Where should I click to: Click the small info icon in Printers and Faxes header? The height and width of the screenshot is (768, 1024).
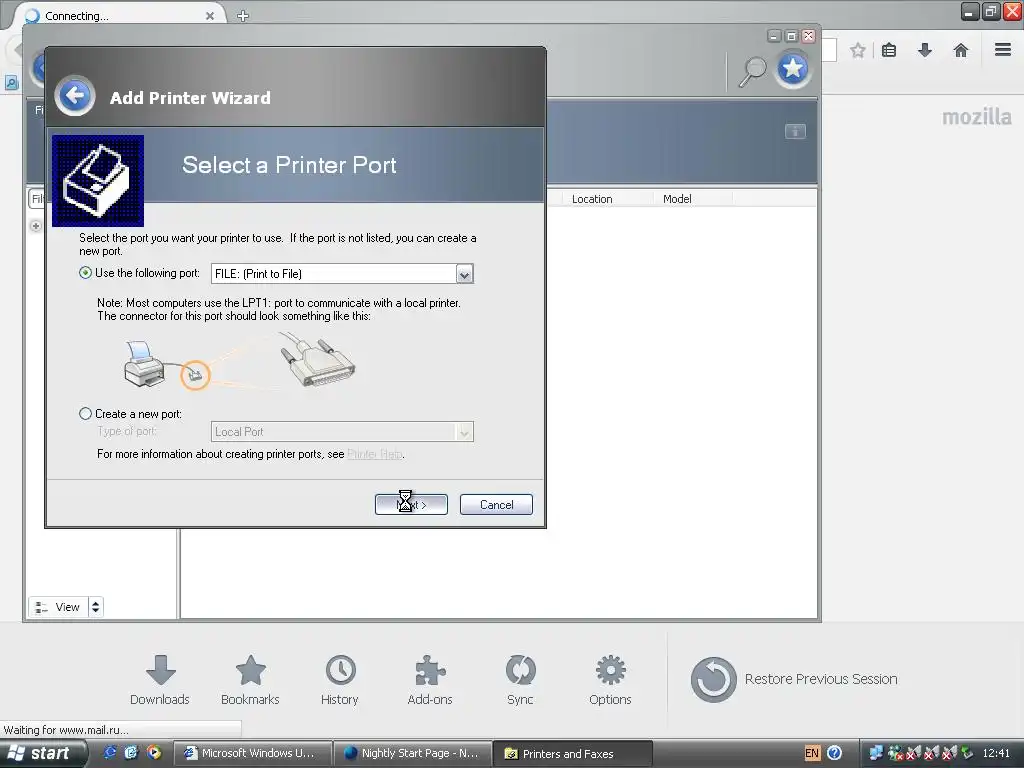pyautogui.click(x=795, y=131)
